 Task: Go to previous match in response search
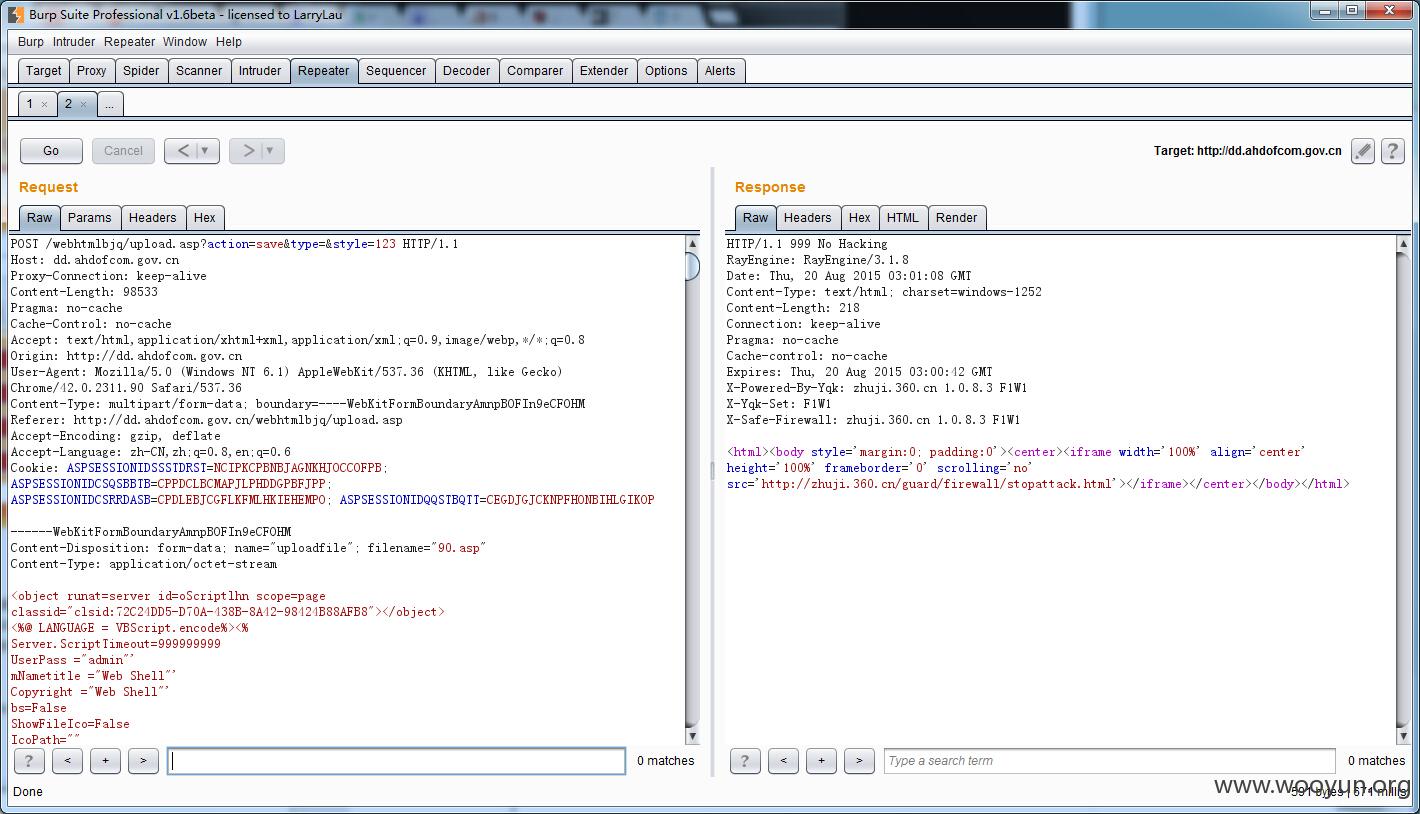[x=783, y=761]
